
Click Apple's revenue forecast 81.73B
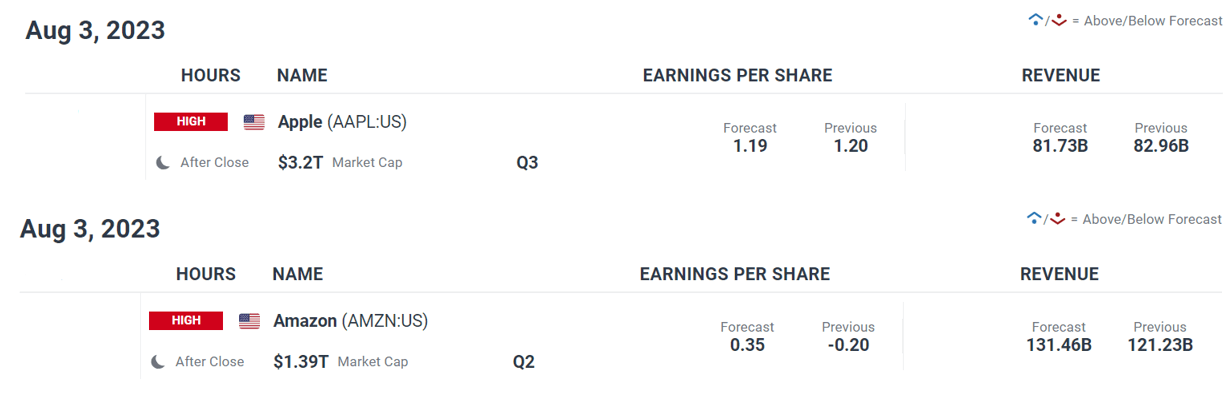(x=1060, y=146)
